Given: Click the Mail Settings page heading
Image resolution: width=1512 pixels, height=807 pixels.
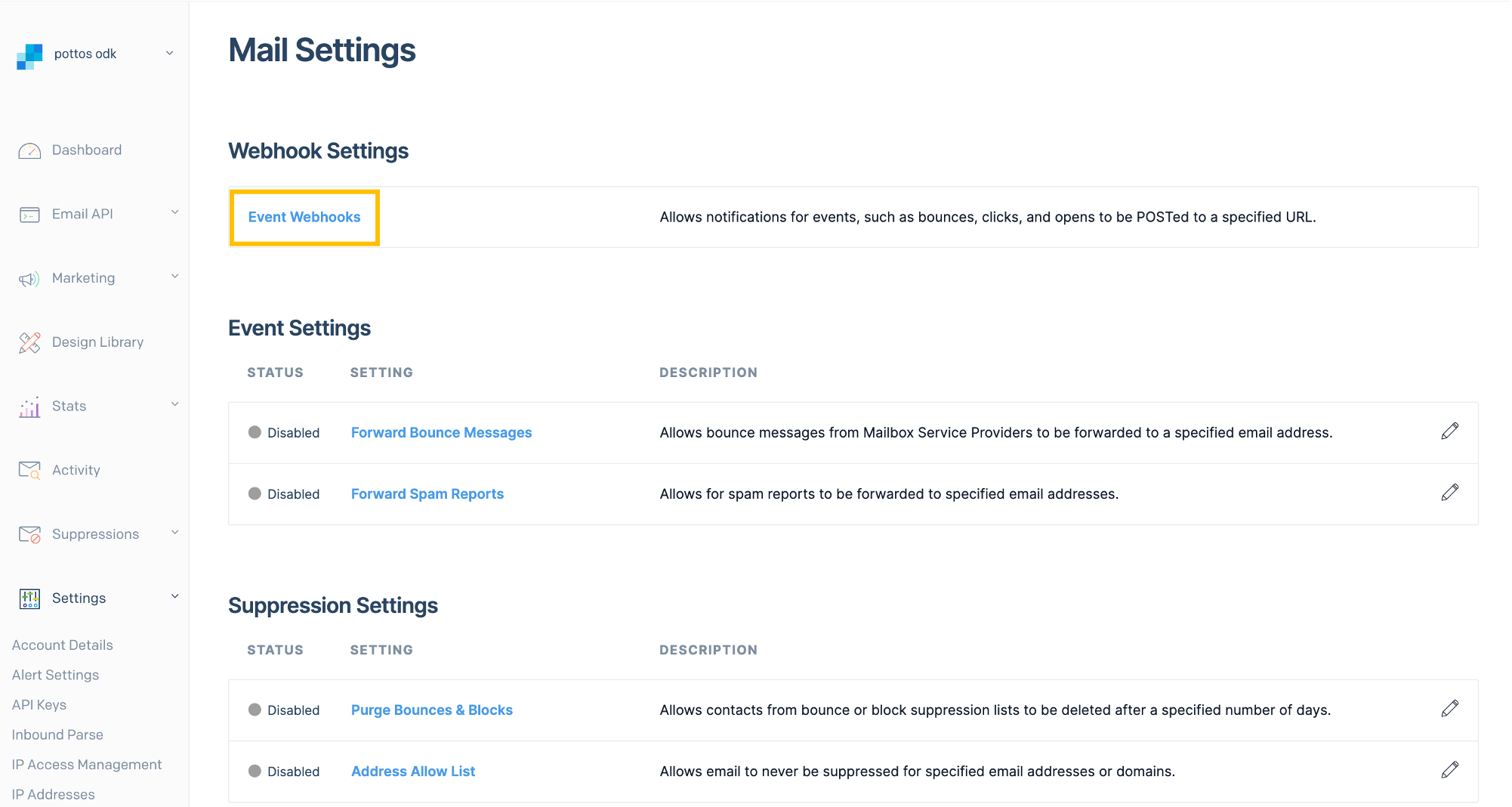Looking at the screenshot, I should point(322,51).
